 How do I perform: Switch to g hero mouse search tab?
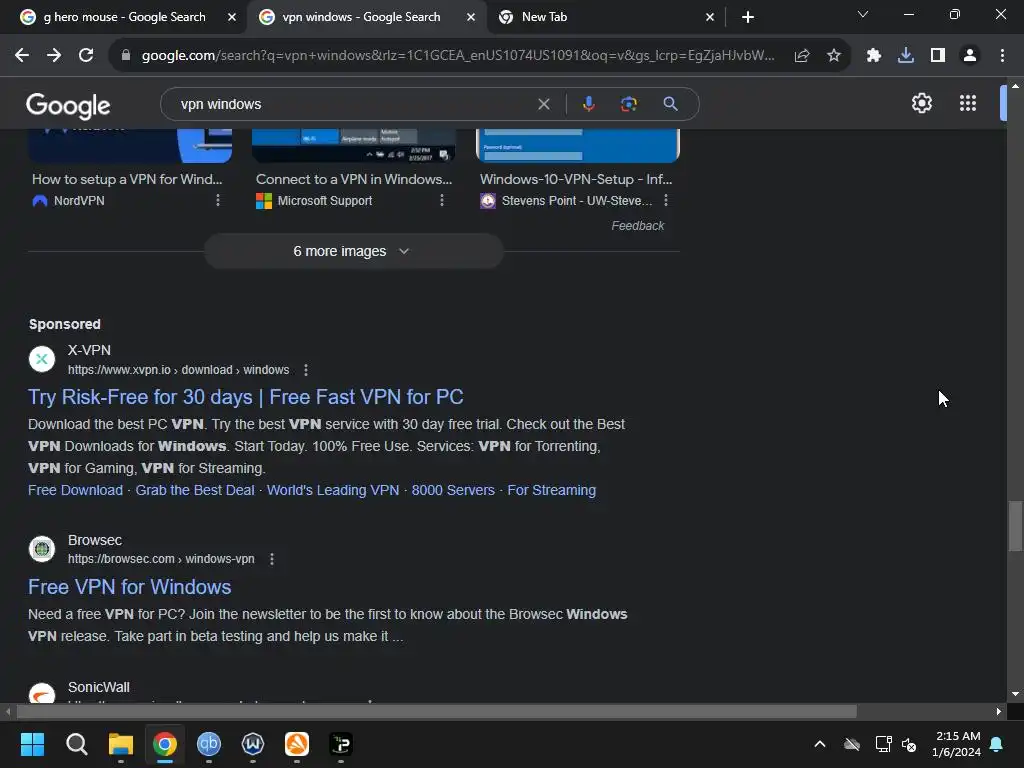click(123, 17)
